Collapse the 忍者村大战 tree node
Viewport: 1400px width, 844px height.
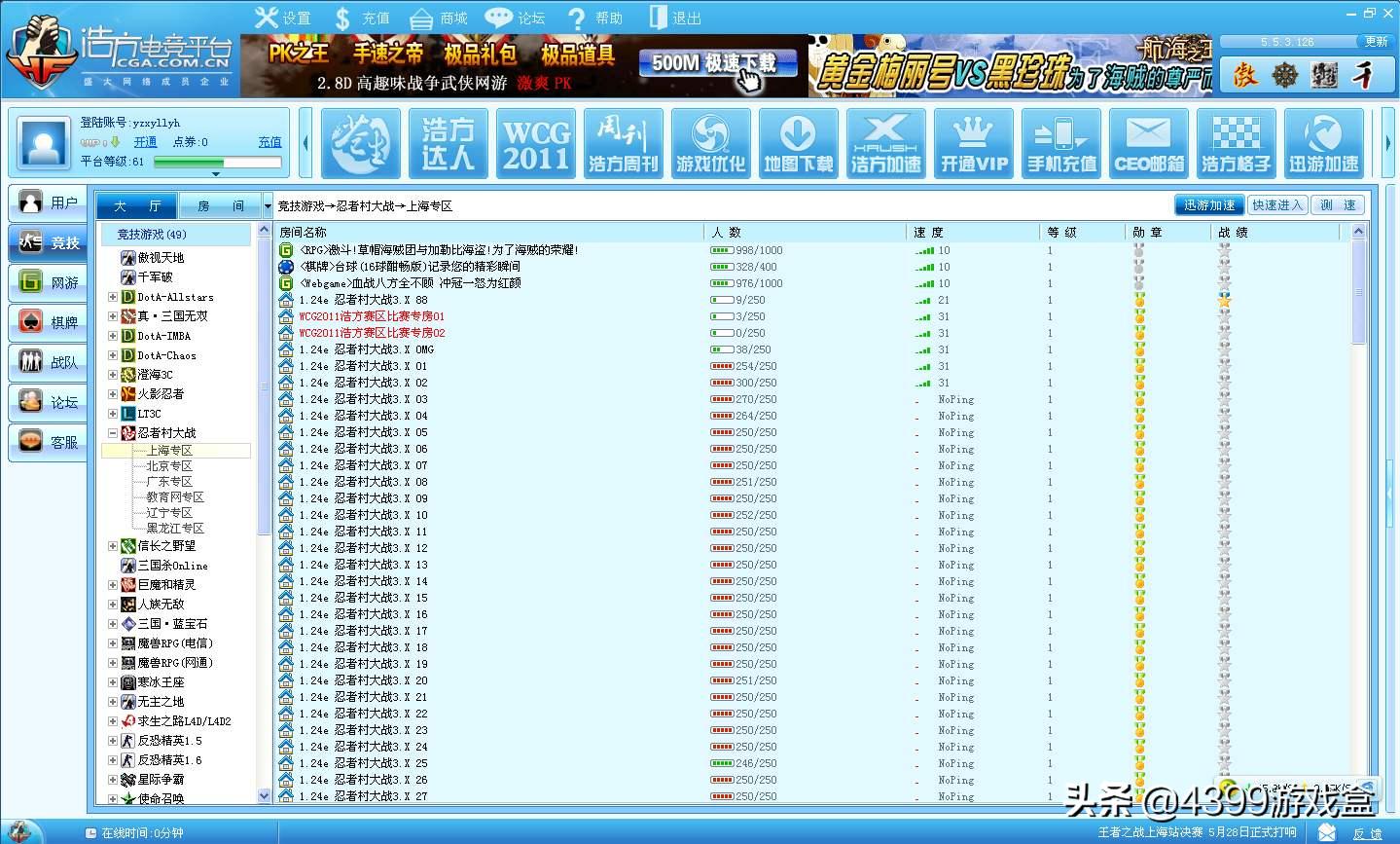(113, 433)
